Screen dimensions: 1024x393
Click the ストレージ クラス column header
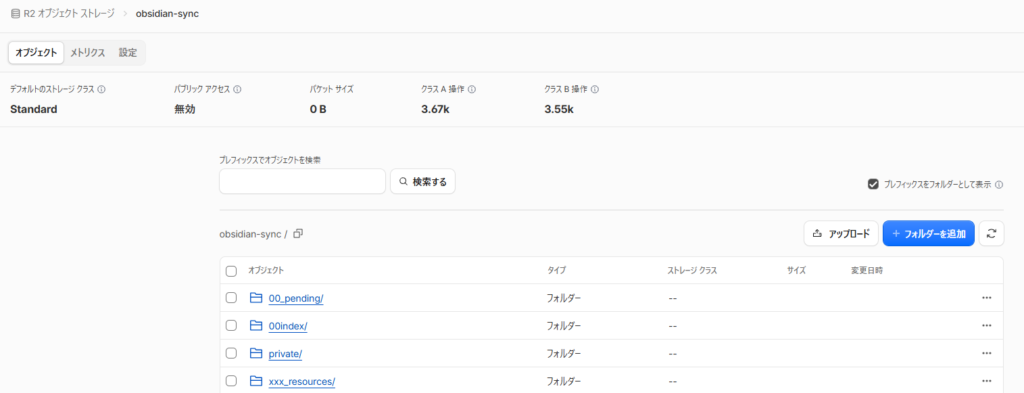[692, 270]
